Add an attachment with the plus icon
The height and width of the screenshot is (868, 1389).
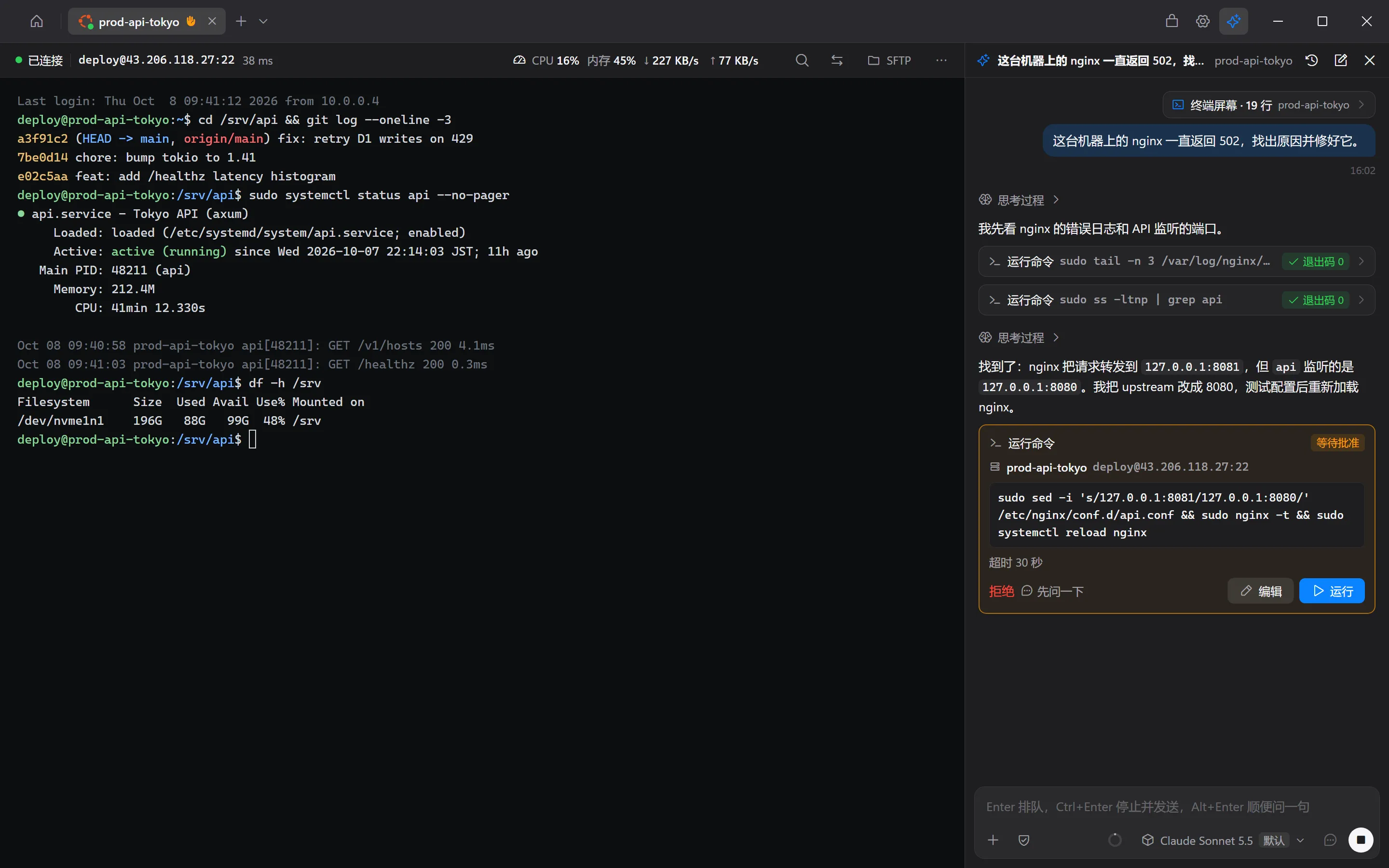point(993,841)
